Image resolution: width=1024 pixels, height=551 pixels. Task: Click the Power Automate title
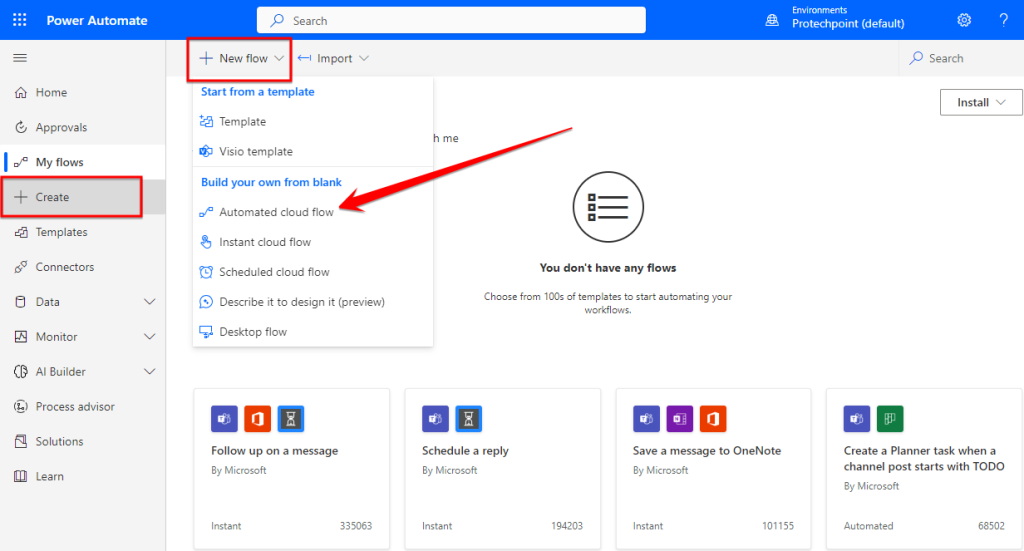pos(97,20)
